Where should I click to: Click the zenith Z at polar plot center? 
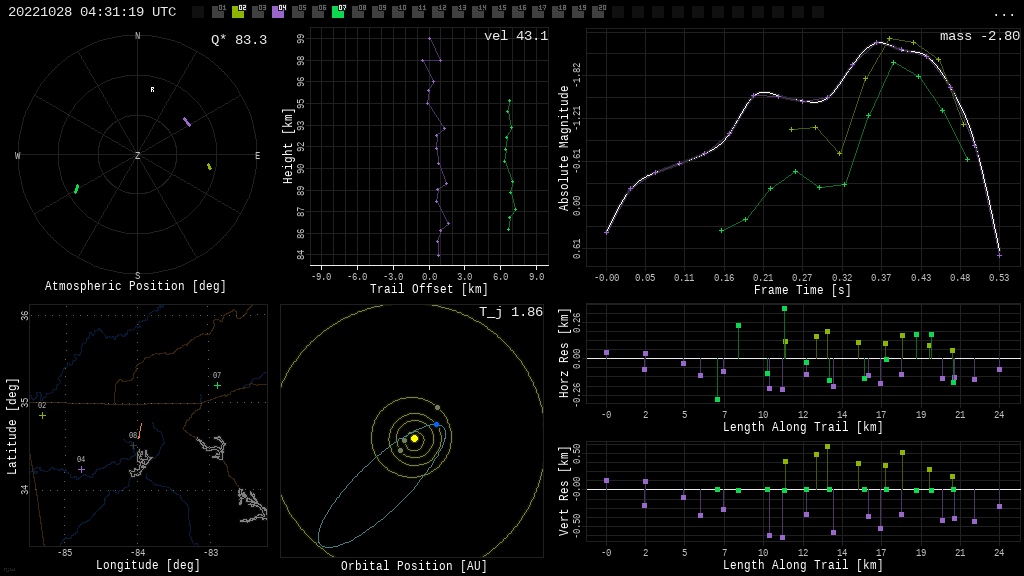click(x=137, y=156)
